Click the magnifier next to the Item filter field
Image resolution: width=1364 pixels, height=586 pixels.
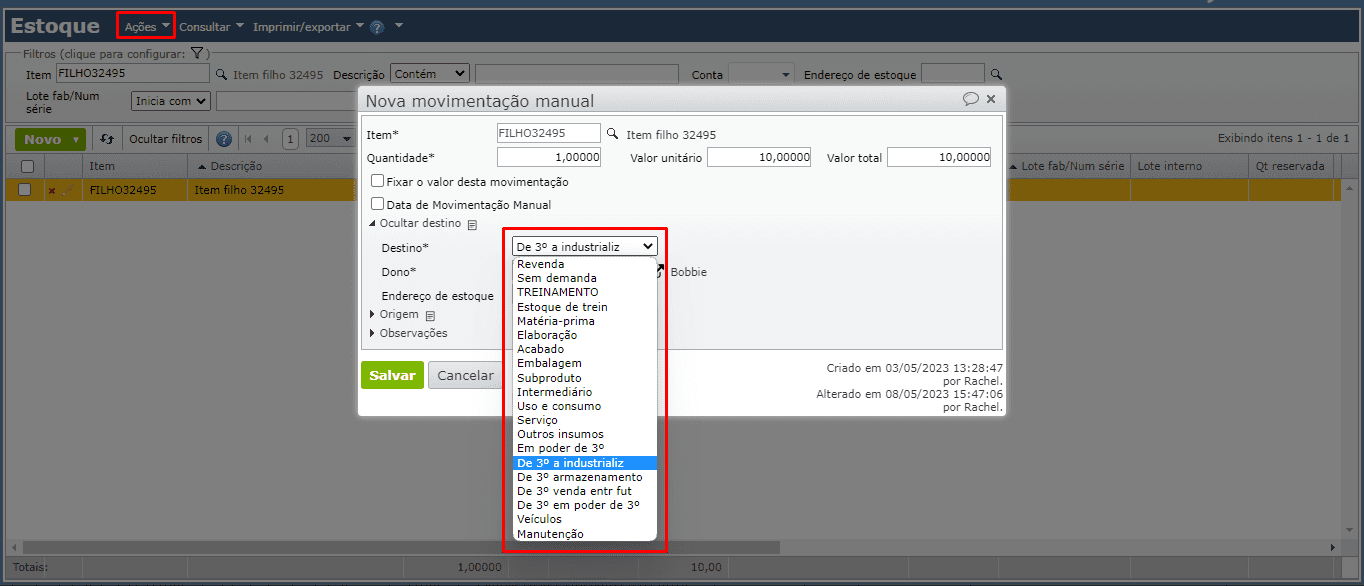[221, 74]
